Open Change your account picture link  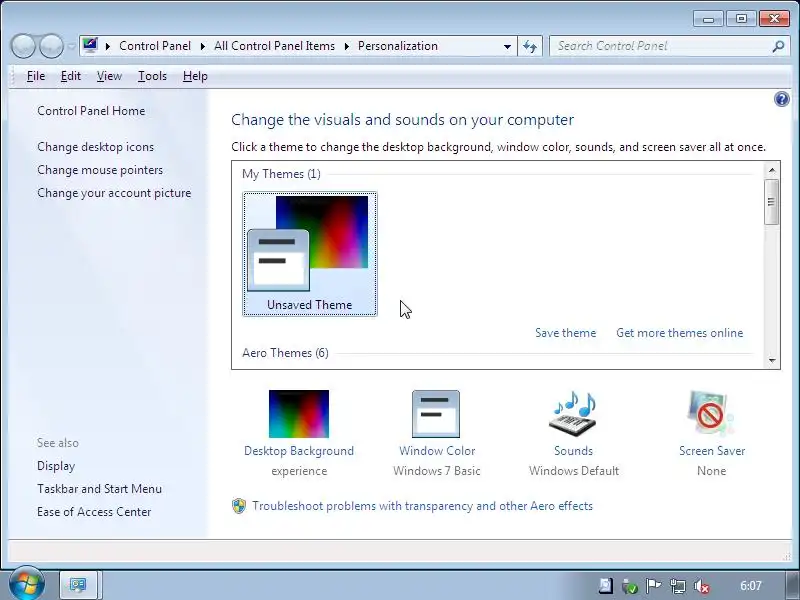click(x=114, y=193)
